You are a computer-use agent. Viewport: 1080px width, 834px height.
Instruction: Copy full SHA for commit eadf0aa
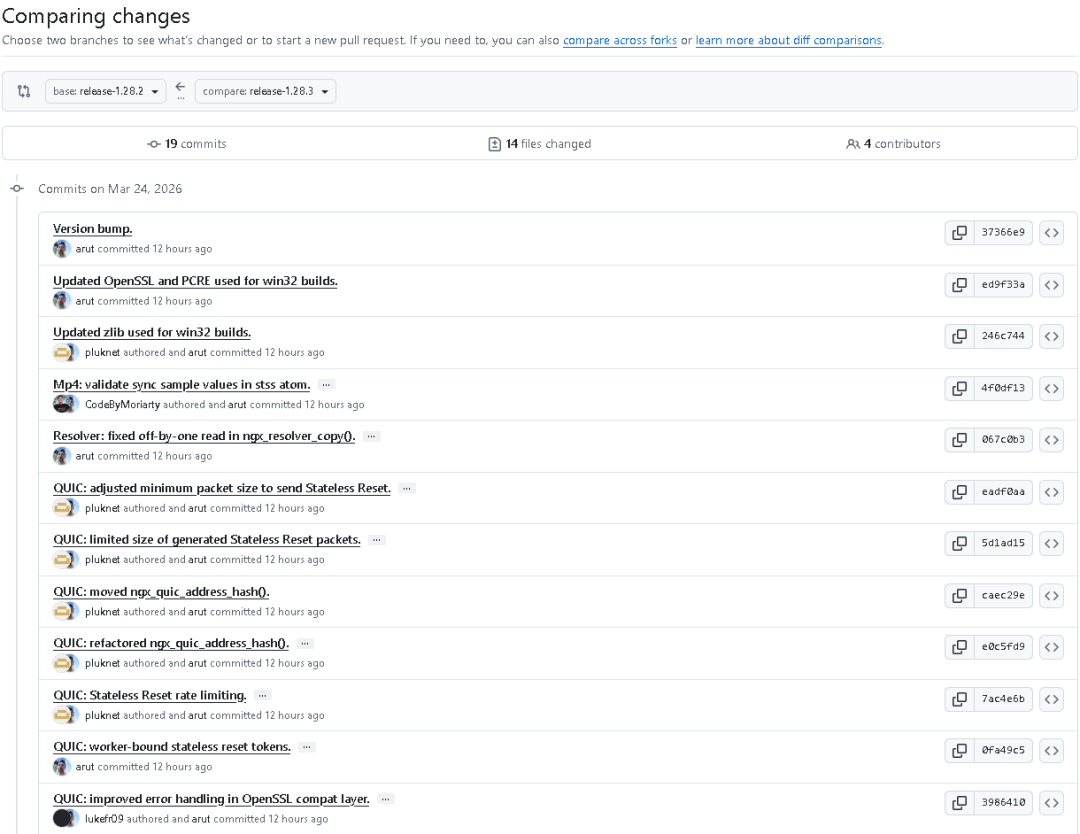click(959, 492)
